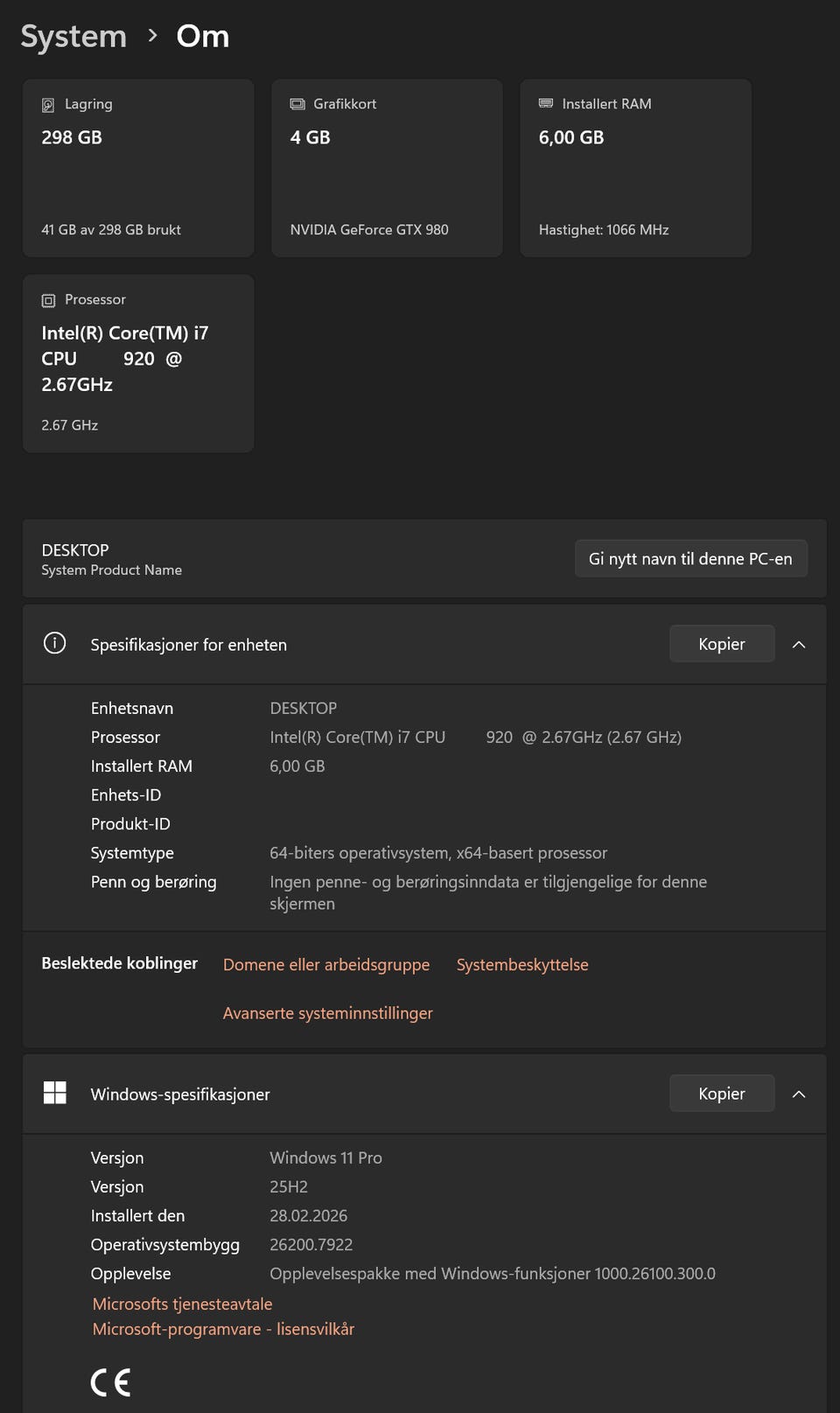The height and width of the screenshot is (1413, 840).
Task: Go back to System in the breadcrumb
Action: click(73, 37)
